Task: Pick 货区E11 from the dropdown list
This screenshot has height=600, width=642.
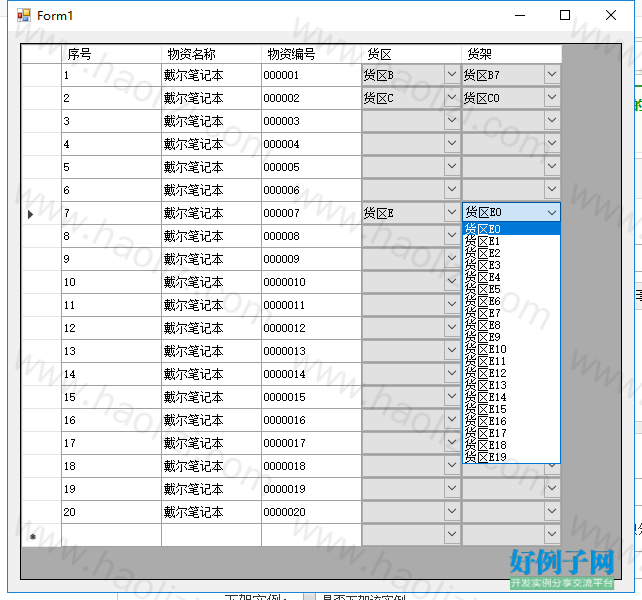Action: coord(511,361)
